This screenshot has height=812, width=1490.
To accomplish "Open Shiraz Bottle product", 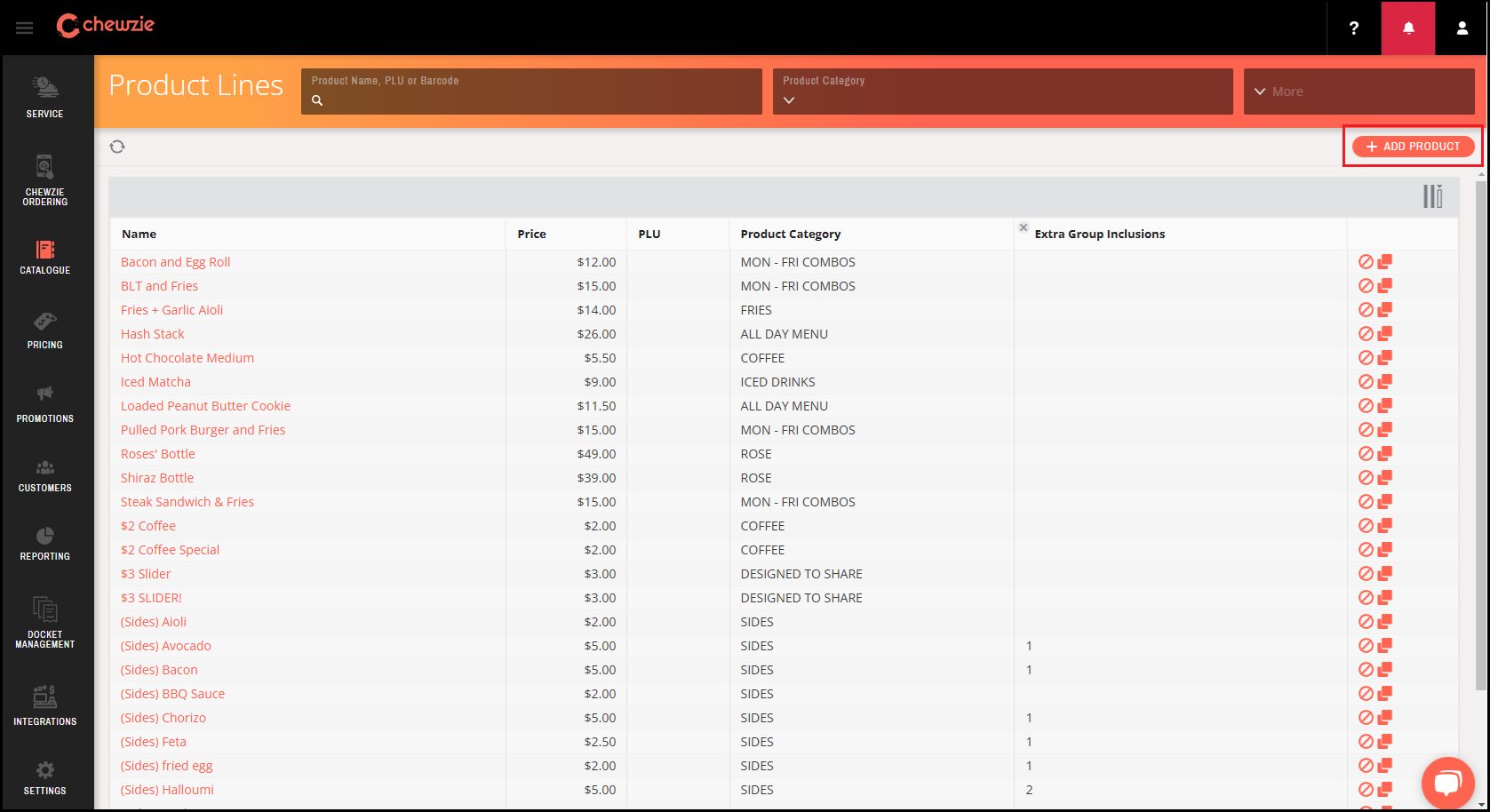I will 157,478.
